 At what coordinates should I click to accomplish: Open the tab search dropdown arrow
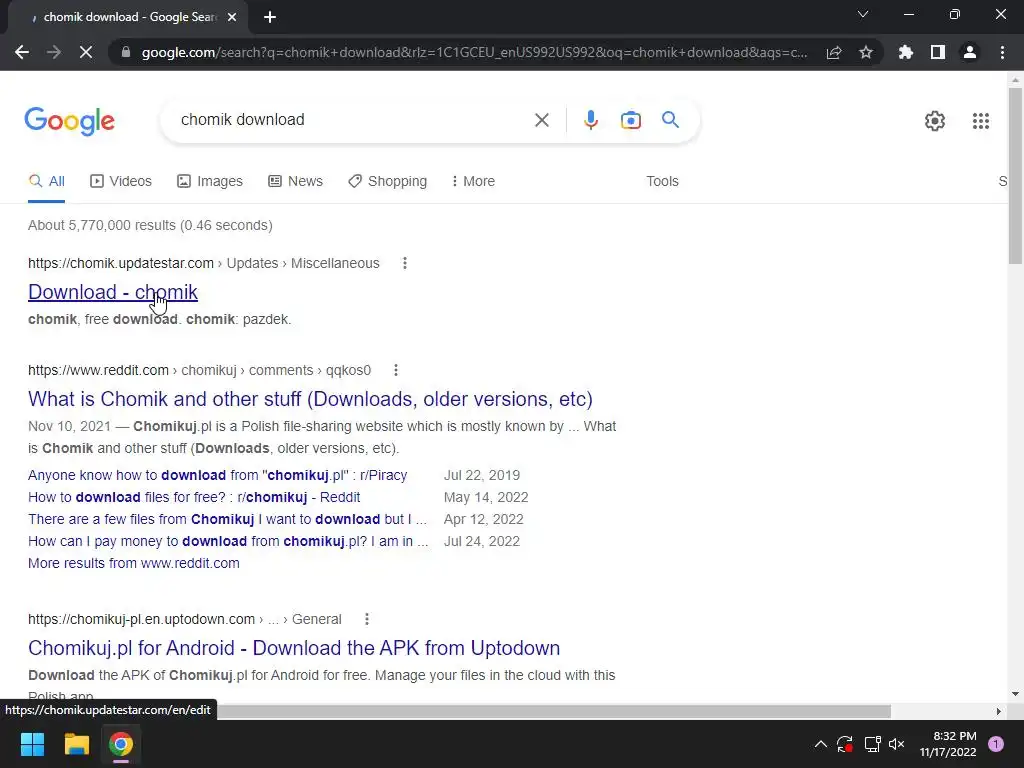(863, 14)
